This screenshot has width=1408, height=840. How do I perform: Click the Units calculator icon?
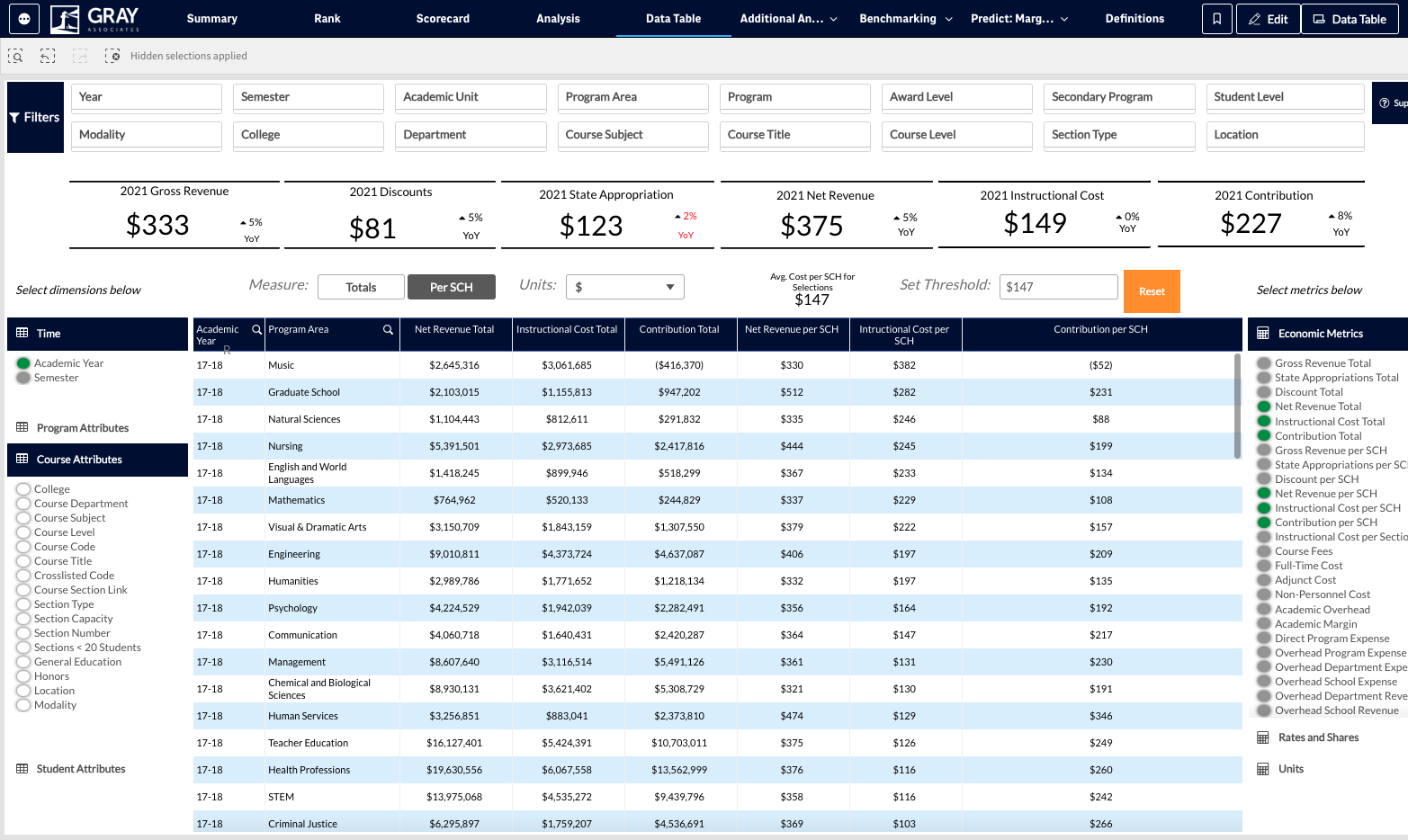pyautogui.click(x=1263, y=769)
